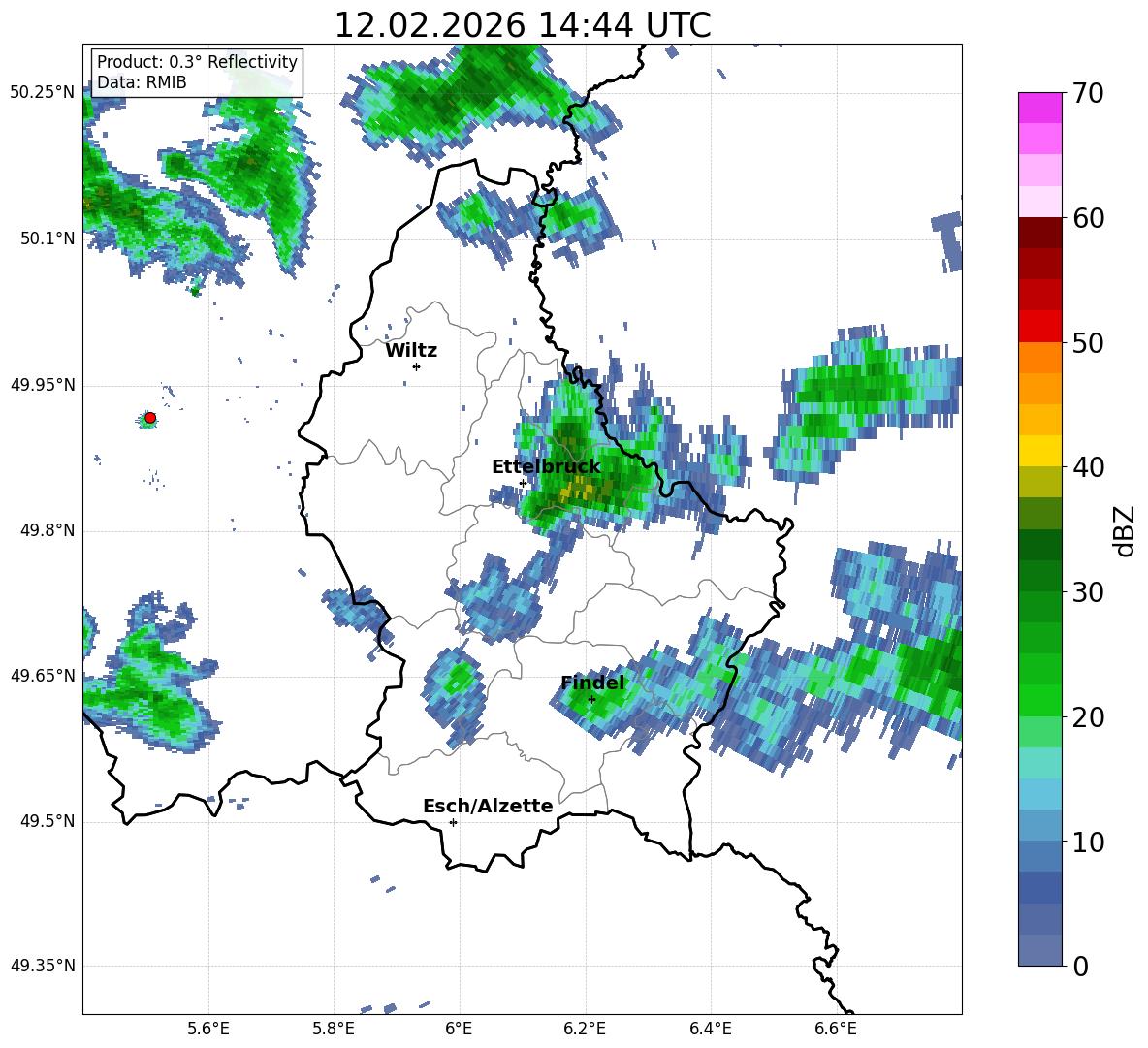Viewport: 1148px width, 1048px height.
Task: Click the 50.1°N latitude label
Action: [48, 238]
